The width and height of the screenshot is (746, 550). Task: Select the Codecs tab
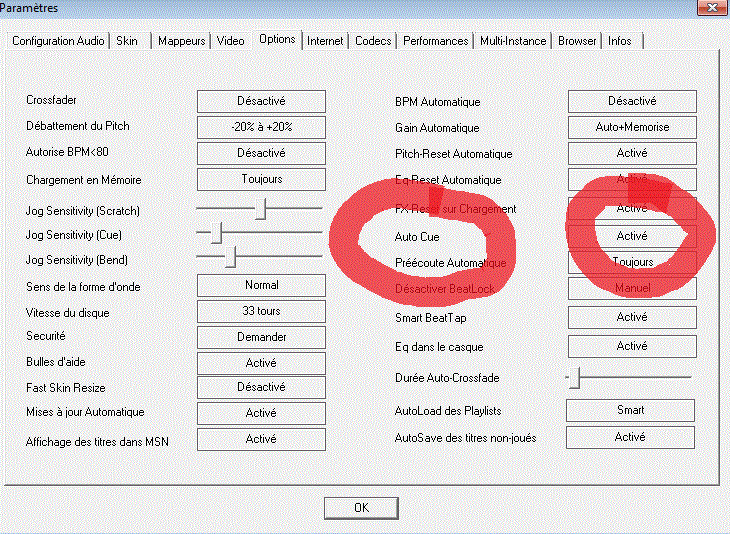point(373,41)
